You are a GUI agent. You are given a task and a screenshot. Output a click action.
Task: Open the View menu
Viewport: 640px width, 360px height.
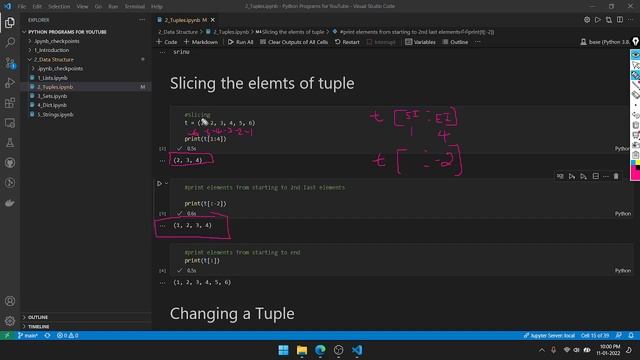pos(82,7)
